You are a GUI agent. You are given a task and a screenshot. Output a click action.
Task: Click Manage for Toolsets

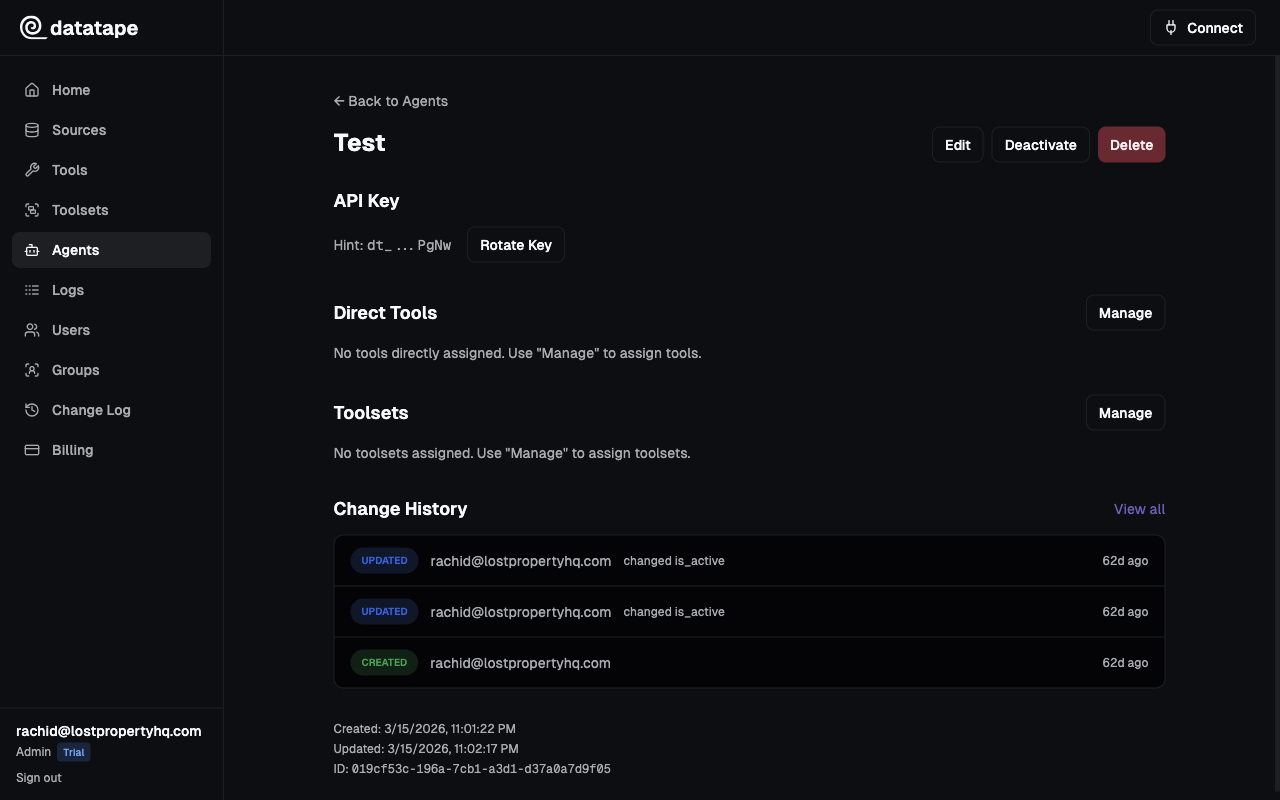(1125, 413)
